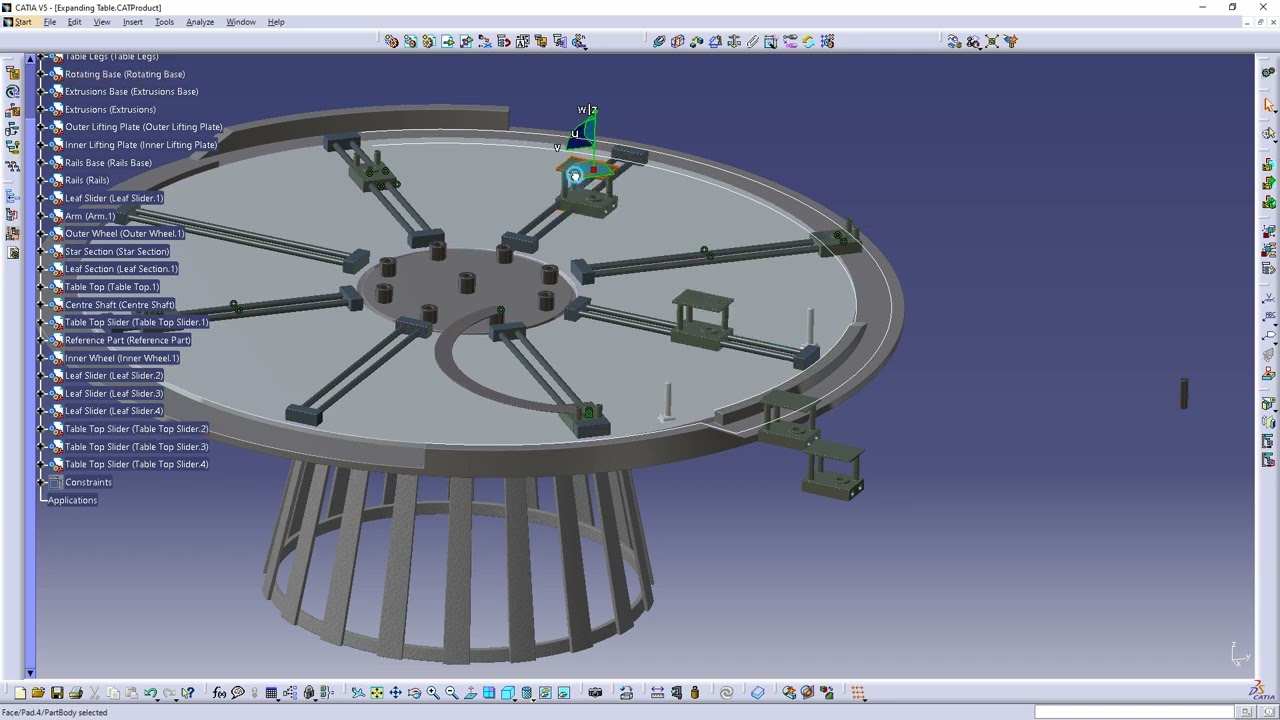Open the File menu
The width and height of the screenshot is (1280, 720).
coord(49,22)
